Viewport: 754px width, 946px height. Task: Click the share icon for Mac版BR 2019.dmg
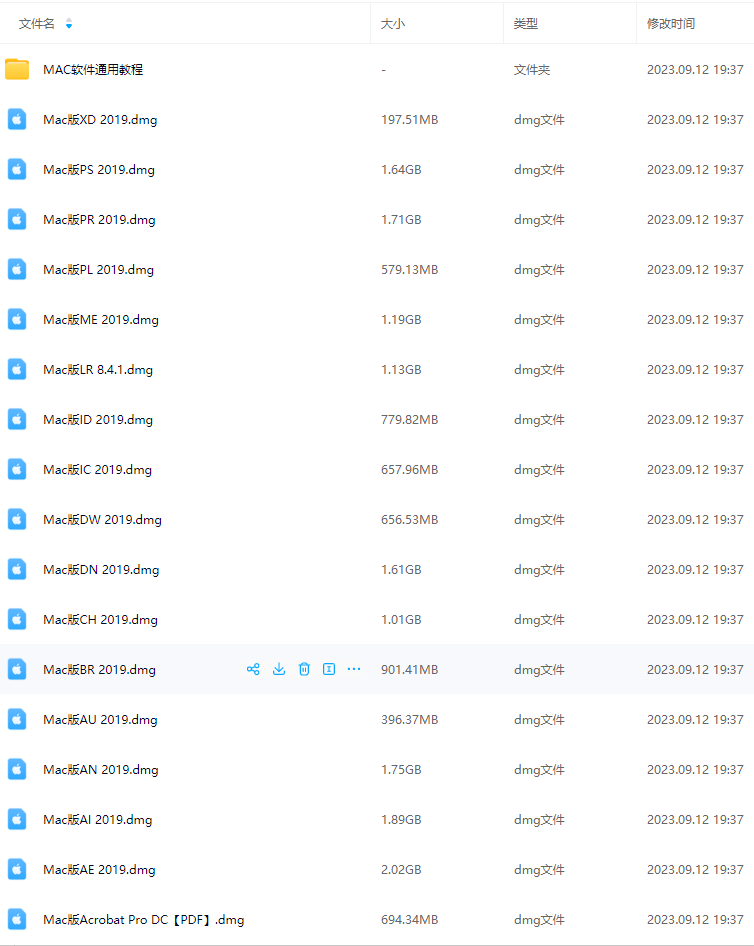pos(253,669)
